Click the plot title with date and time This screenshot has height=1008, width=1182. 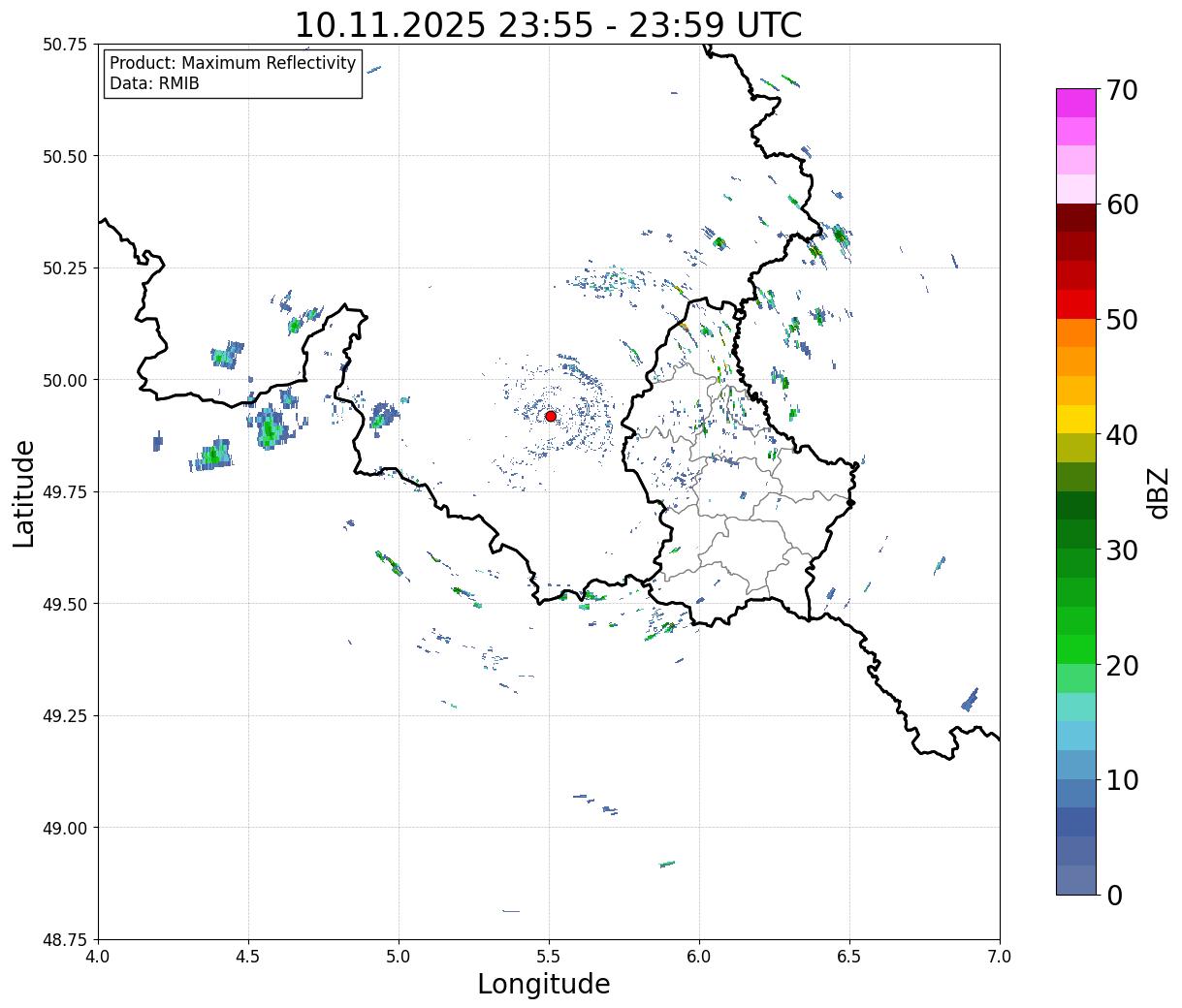click(x=548, y=25)
